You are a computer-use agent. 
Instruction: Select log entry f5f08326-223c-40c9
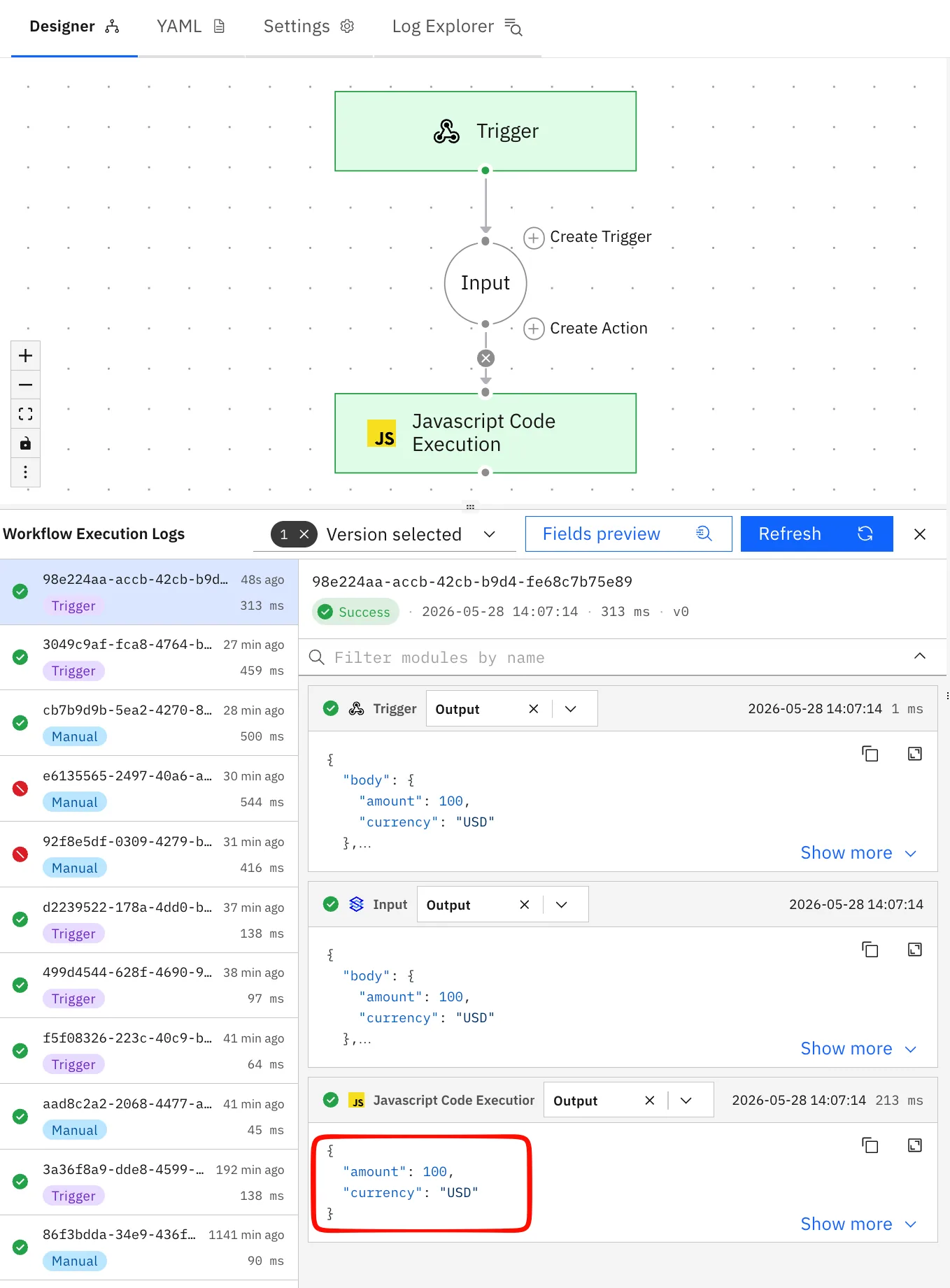coord(149,1051)
